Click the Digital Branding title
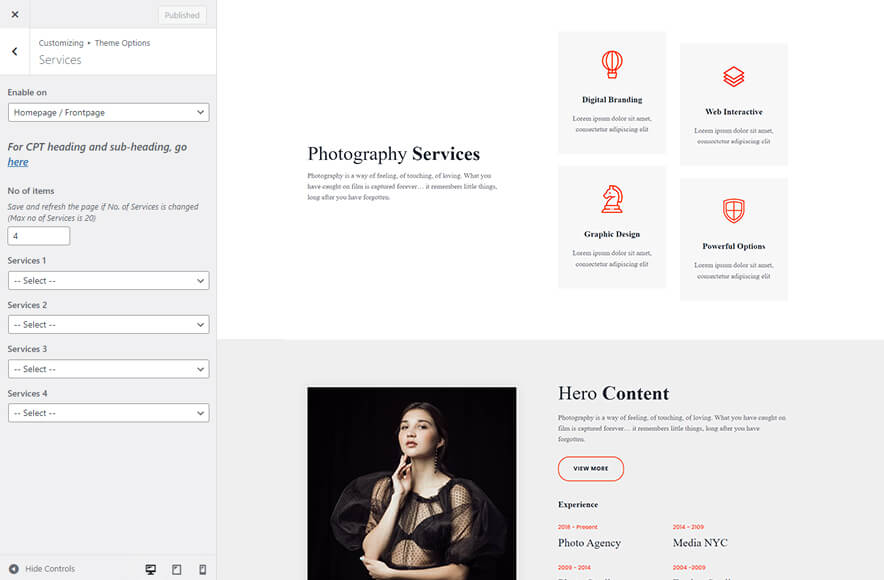Image resolution: width=884 pixels, height=580 pixels. pos(612,100)
